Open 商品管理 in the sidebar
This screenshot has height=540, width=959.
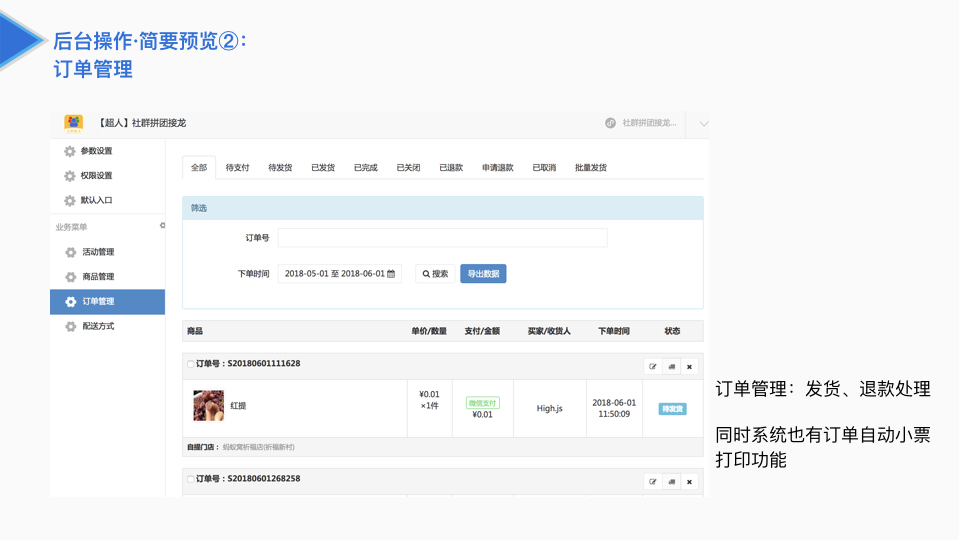pos(98,277)
